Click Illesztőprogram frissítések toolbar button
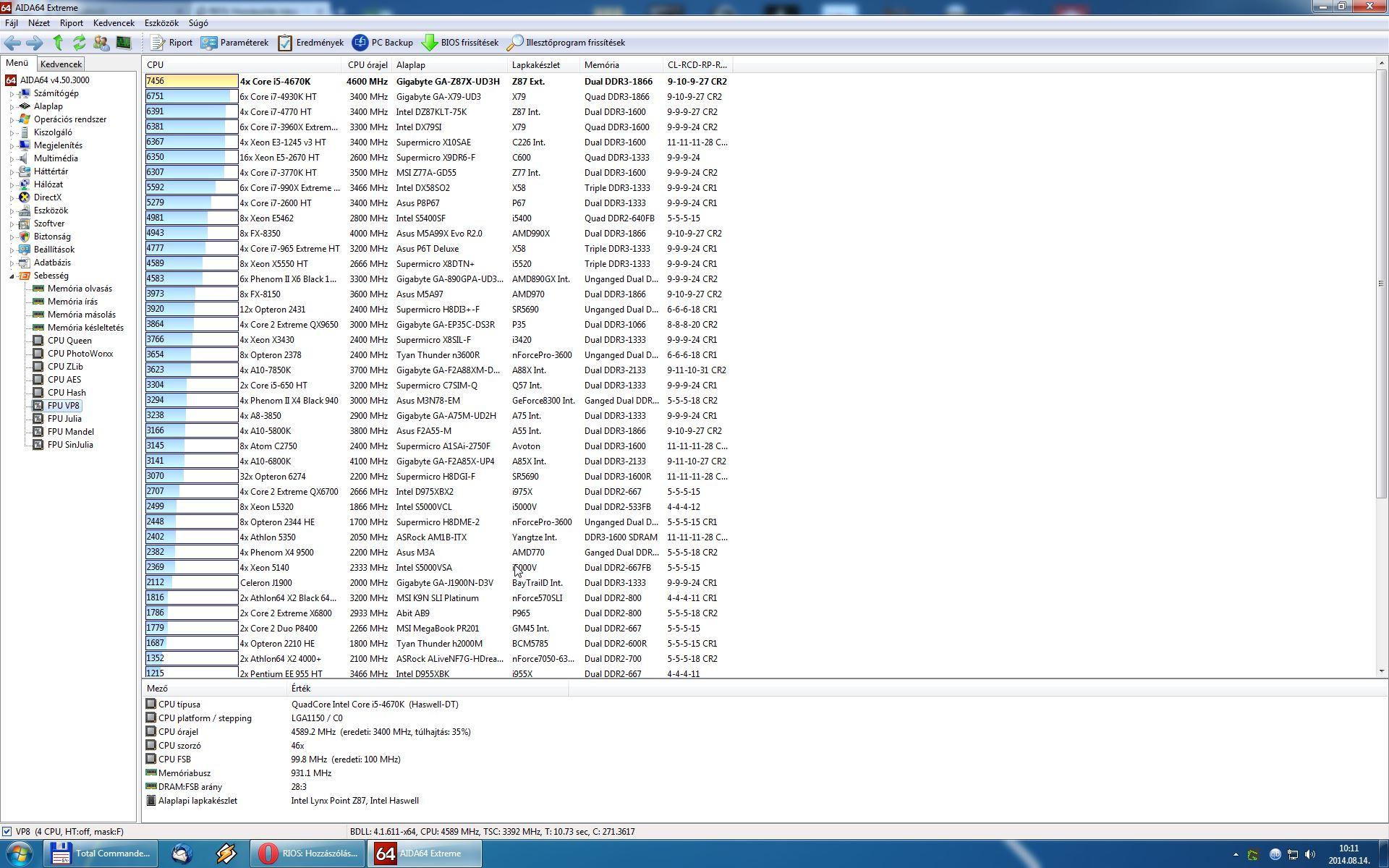 566,43
